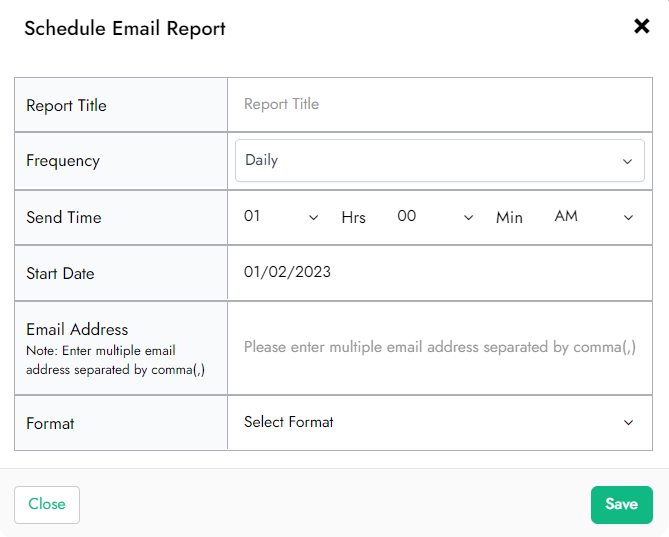Open the minute dropdown showing 00
This screenshot has height=537, width=669.
coord(434,216)
